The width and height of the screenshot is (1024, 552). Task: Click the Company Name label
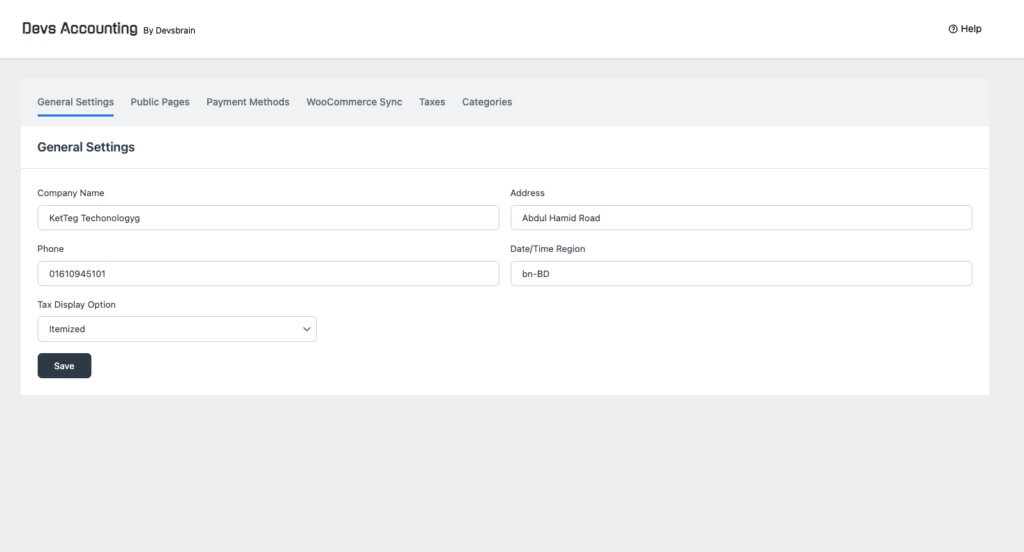click(71, 193)
